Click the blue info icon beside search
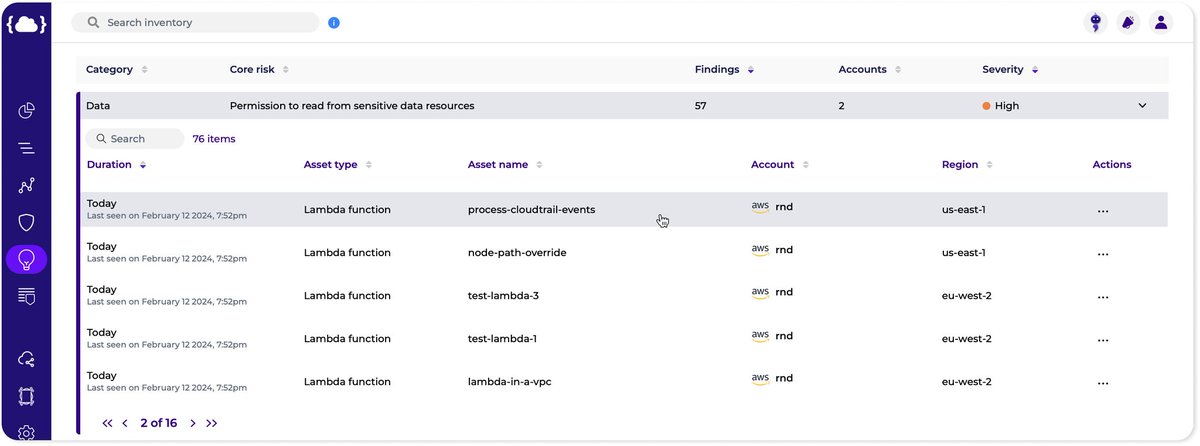1200x446 pixels. click(334, 22)
